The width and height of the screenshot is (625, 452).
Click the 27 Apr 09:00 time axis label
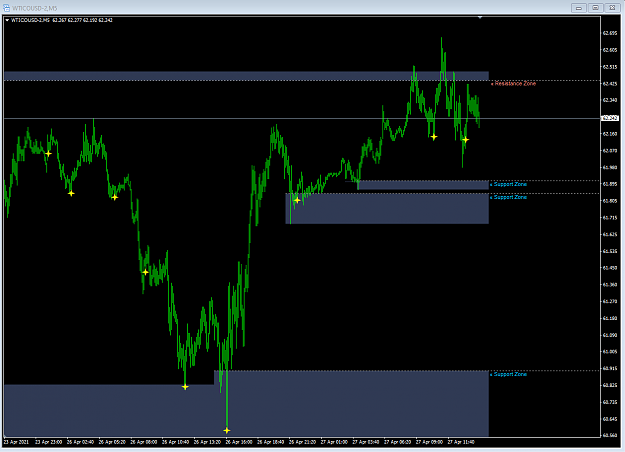click(429, 442)
